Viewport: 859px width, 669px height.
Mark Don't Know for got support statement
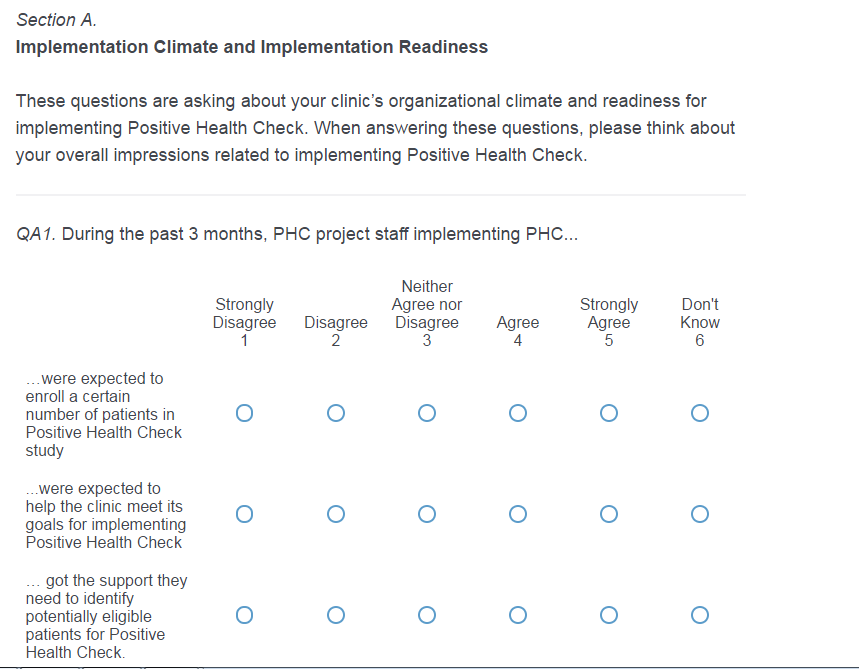coord(700,615)
